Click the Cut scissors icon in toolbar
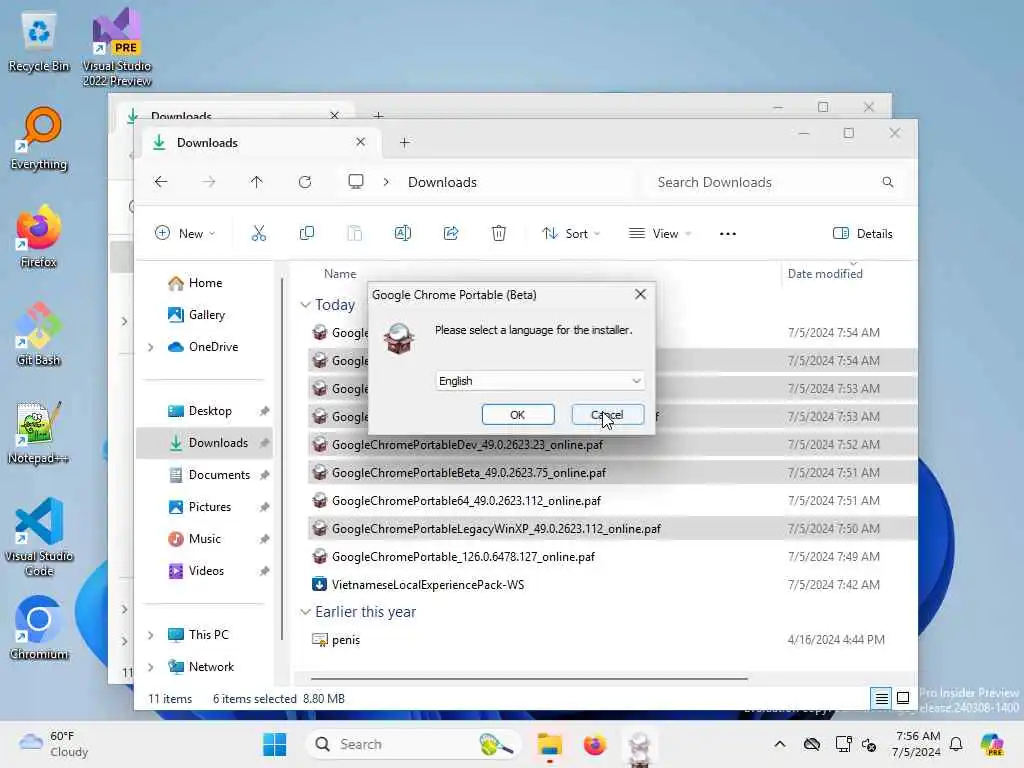Screen dimensions: 1024x768 pos(259,233)
